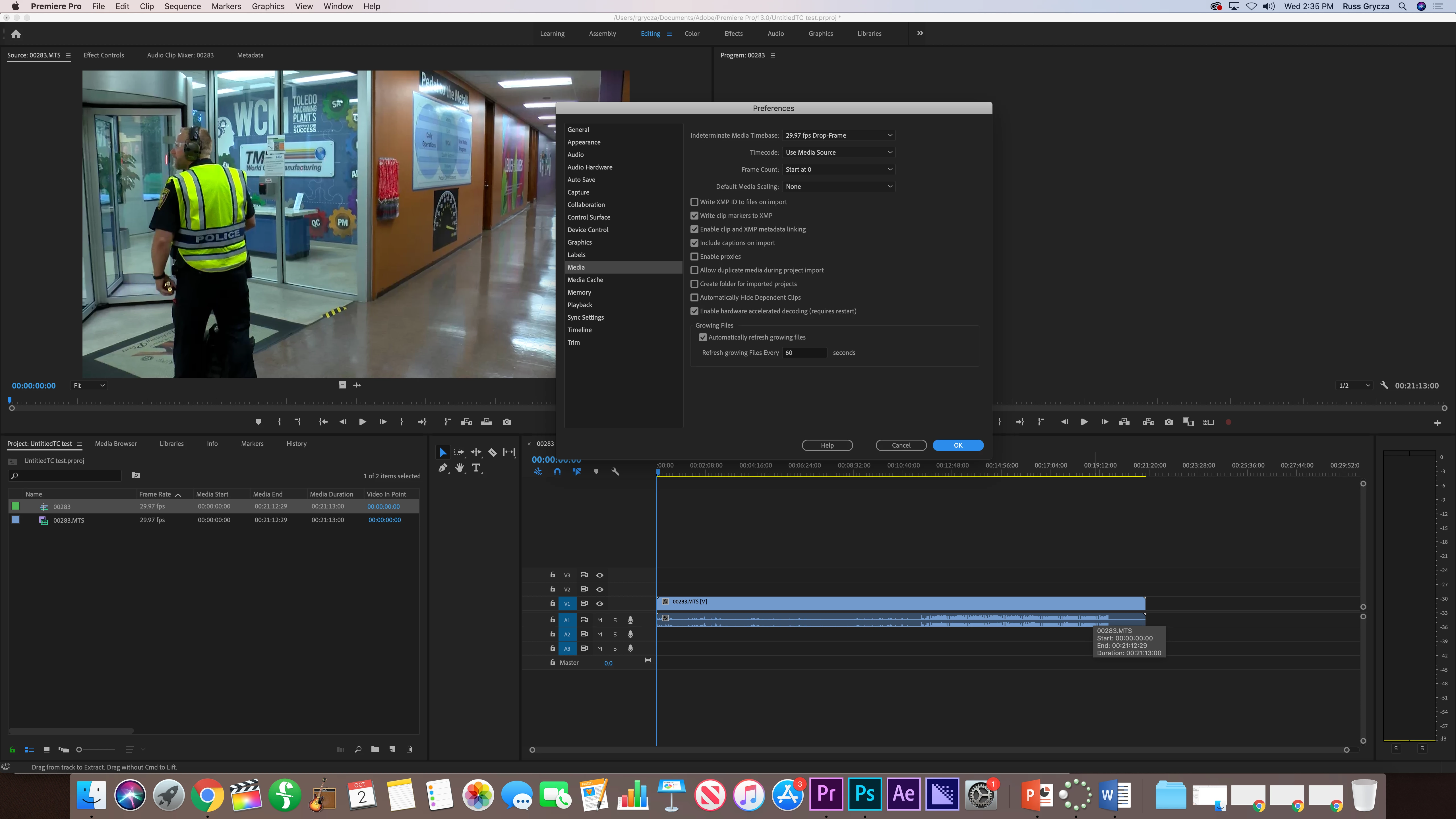Click the Refresh growing Files Every field
The height and width of the screenshot is (819, 1456).
[804, 353]
